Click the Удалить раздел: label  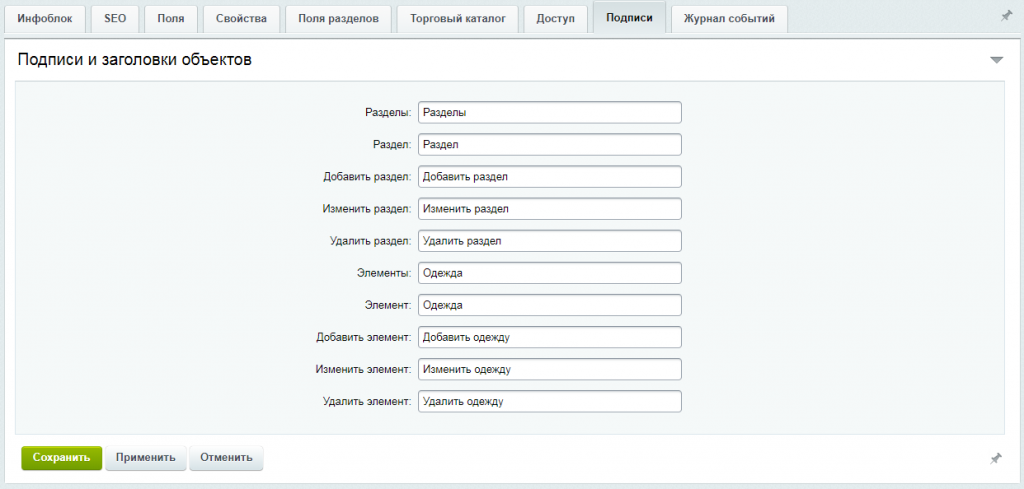(x=370, y=241)
